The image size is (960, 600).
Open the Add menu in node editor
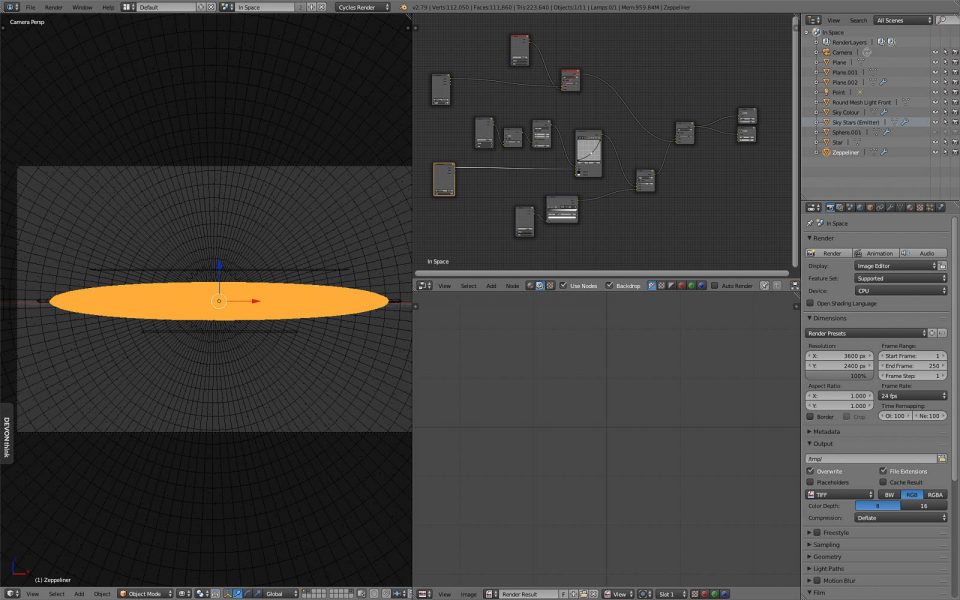491,285
